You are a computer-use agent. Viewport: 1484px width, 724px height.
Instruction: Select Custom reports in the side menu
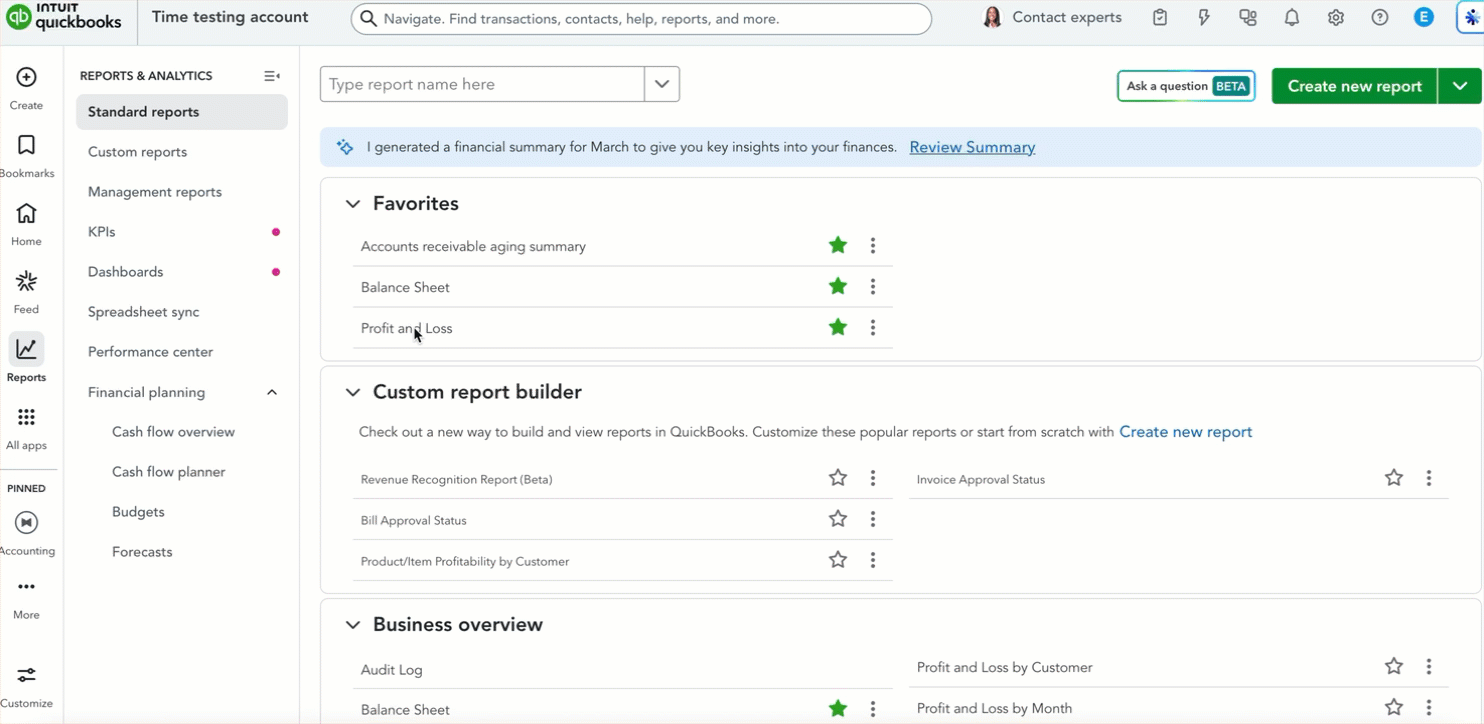pos(137,152)
